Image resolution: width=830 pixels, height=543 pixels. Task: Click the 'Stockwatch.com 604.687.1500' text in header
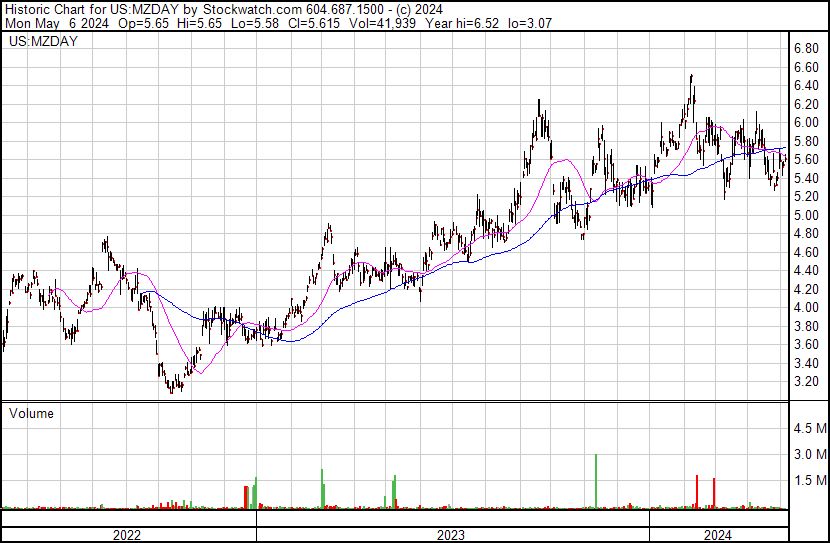click(x=293, y=10)
